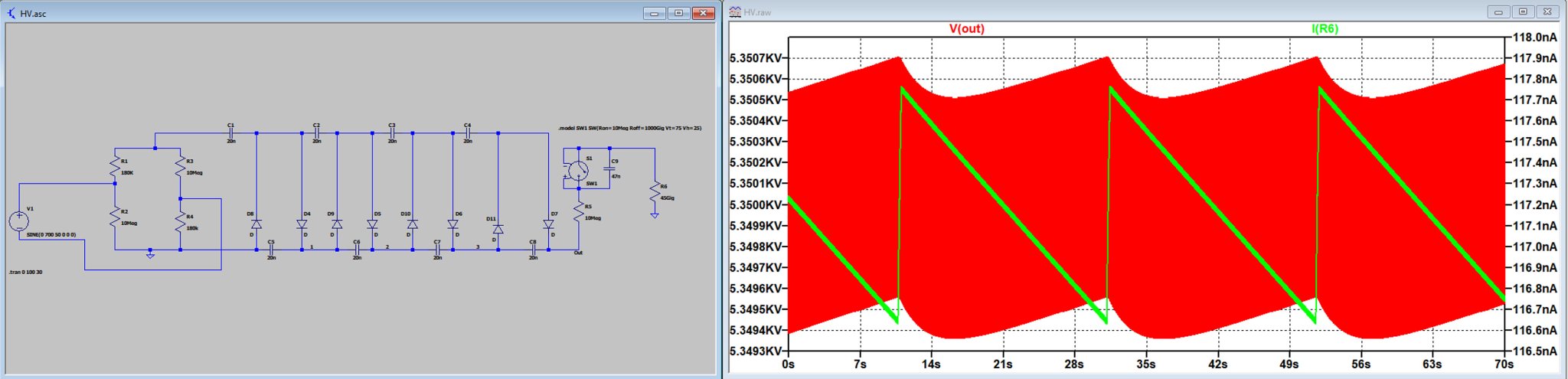Select capacitor C7 symbol
The height and width of the screenshot is (379, 1568).
pos(437,250)
